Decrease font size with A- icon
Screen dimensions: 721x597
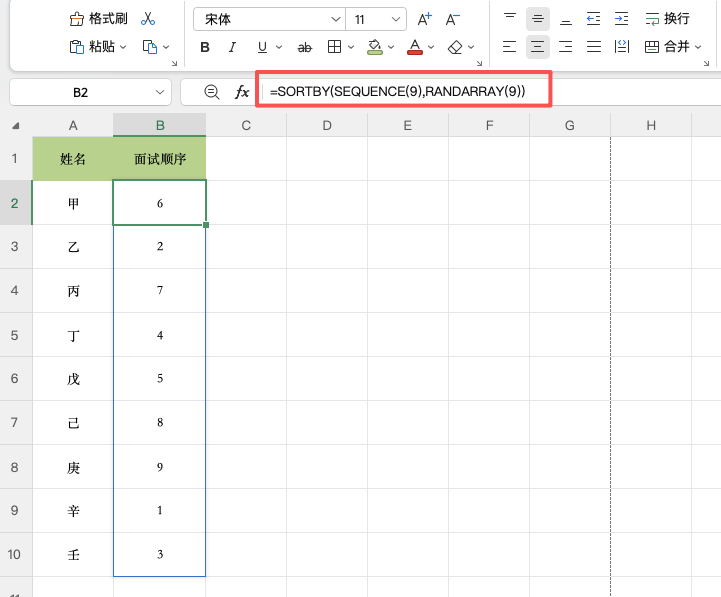pyautogui.click(x=452, y=19)
